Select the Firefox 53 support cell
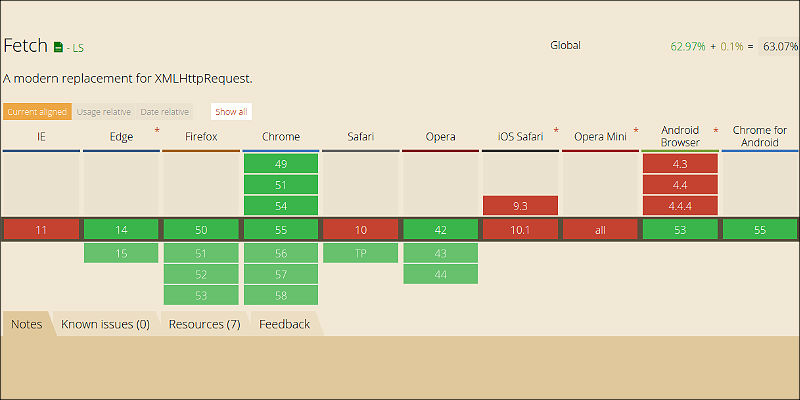 point(201,295)
